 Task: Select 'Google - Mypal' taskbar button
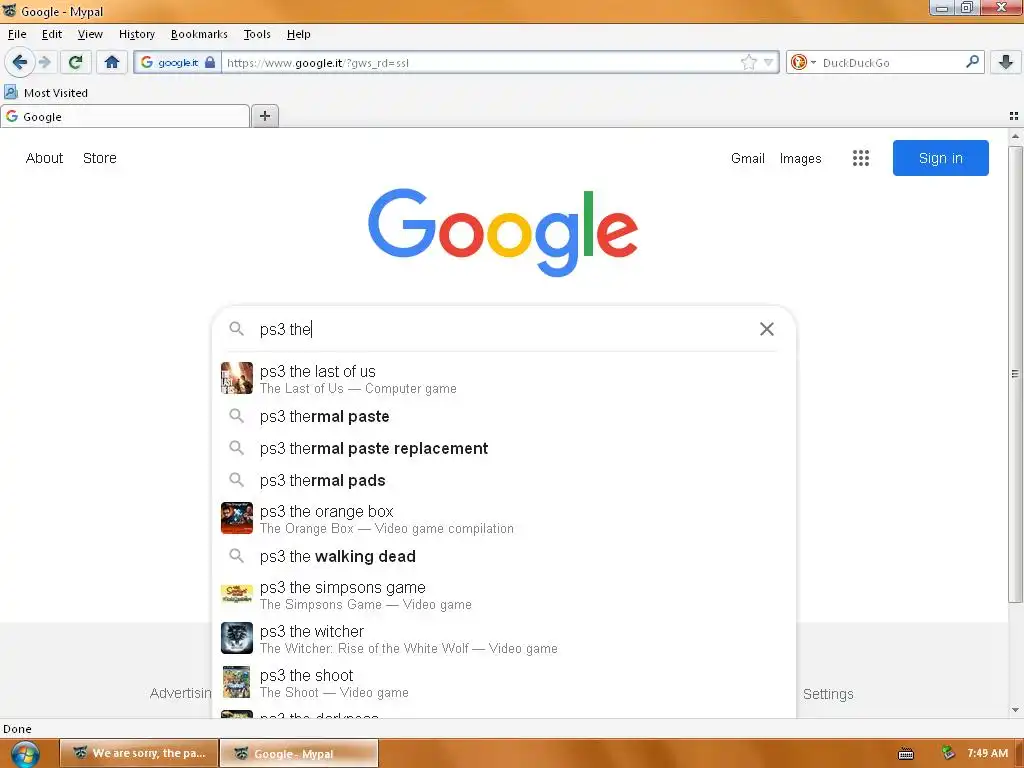(299, 753)
